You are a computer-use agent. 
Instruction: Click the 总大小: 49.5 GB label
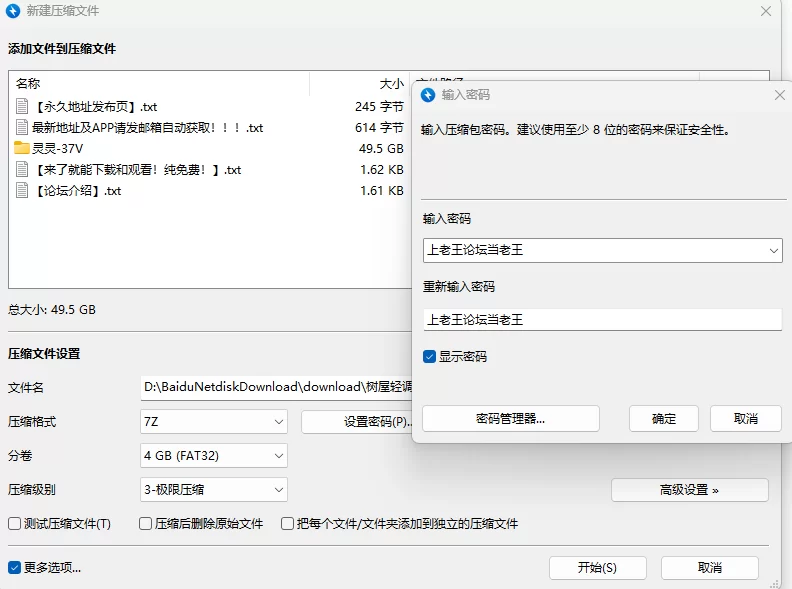click(52, 310)
